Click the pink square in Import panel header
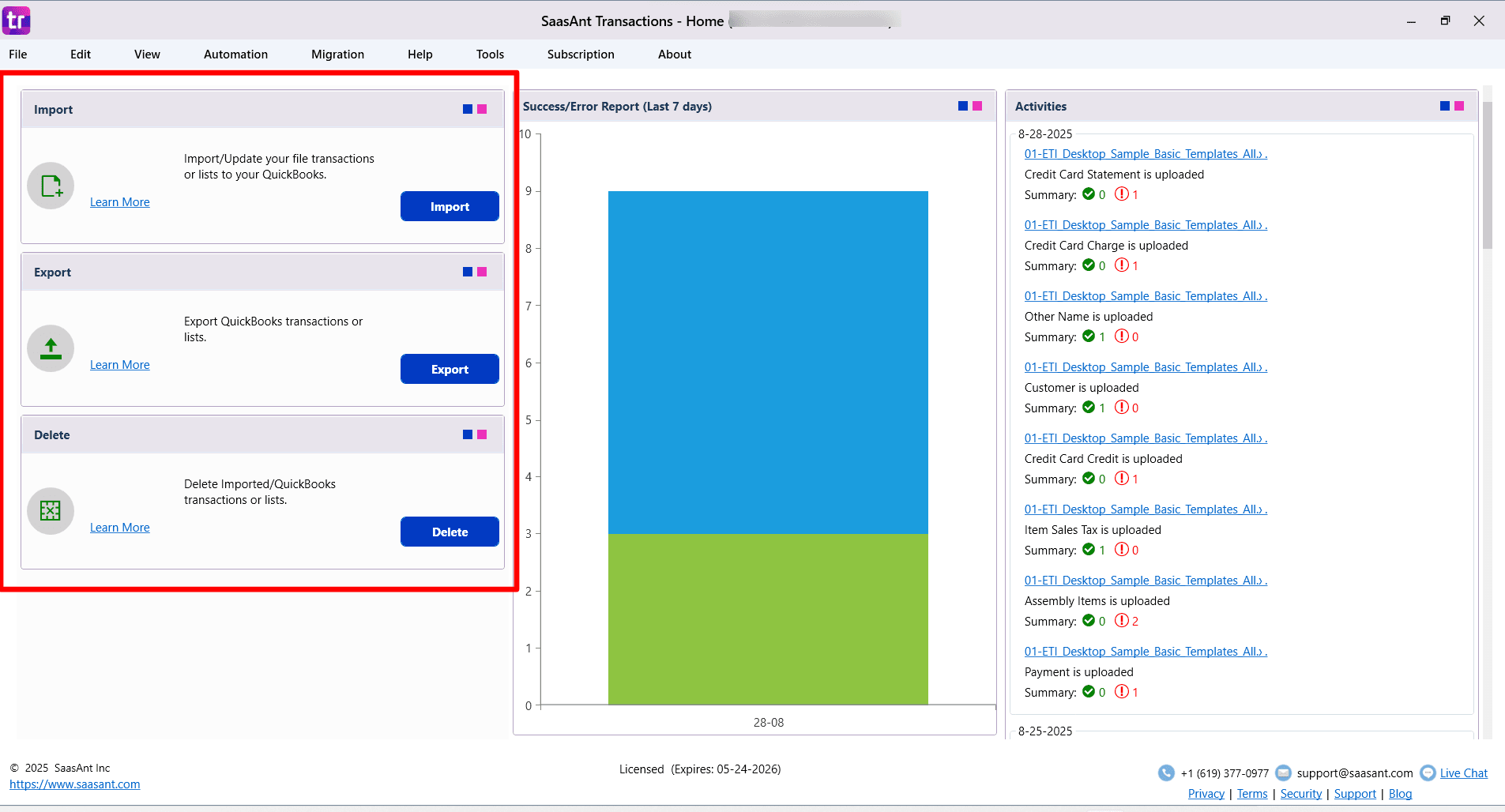This screenshot has width=1505, height=812. pos(482,109)
